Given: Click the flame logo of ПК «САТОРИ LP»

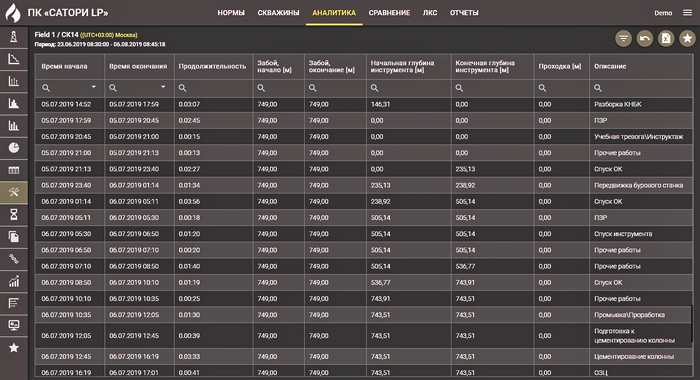Looking at the screenshot, I should pyautogui.click(x=13, y=13).
